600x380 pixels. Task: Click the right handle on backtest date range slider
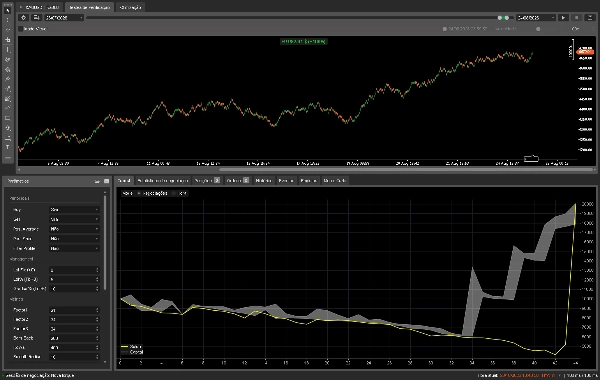507,18
